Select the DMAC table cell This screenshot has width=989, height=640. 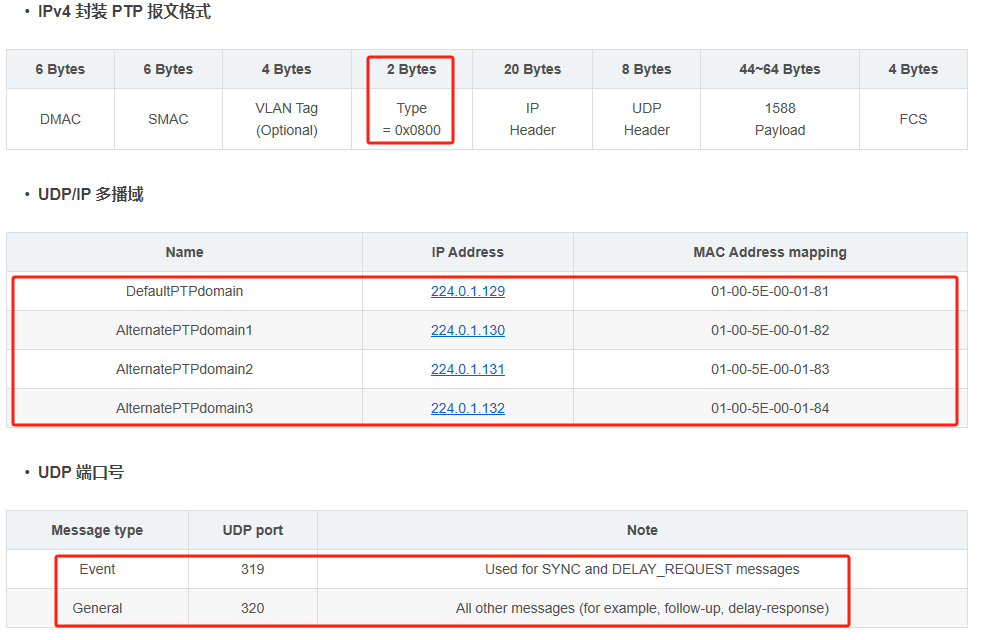coord(60,119)
